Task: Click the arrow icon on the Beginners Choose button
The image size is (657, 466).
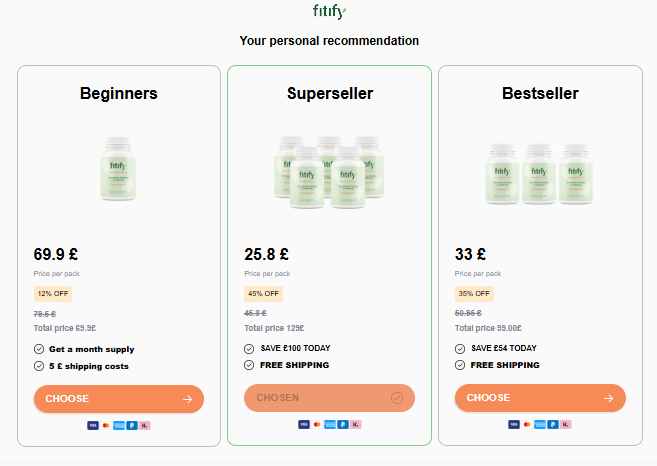Action: click(x=188, y=399)
